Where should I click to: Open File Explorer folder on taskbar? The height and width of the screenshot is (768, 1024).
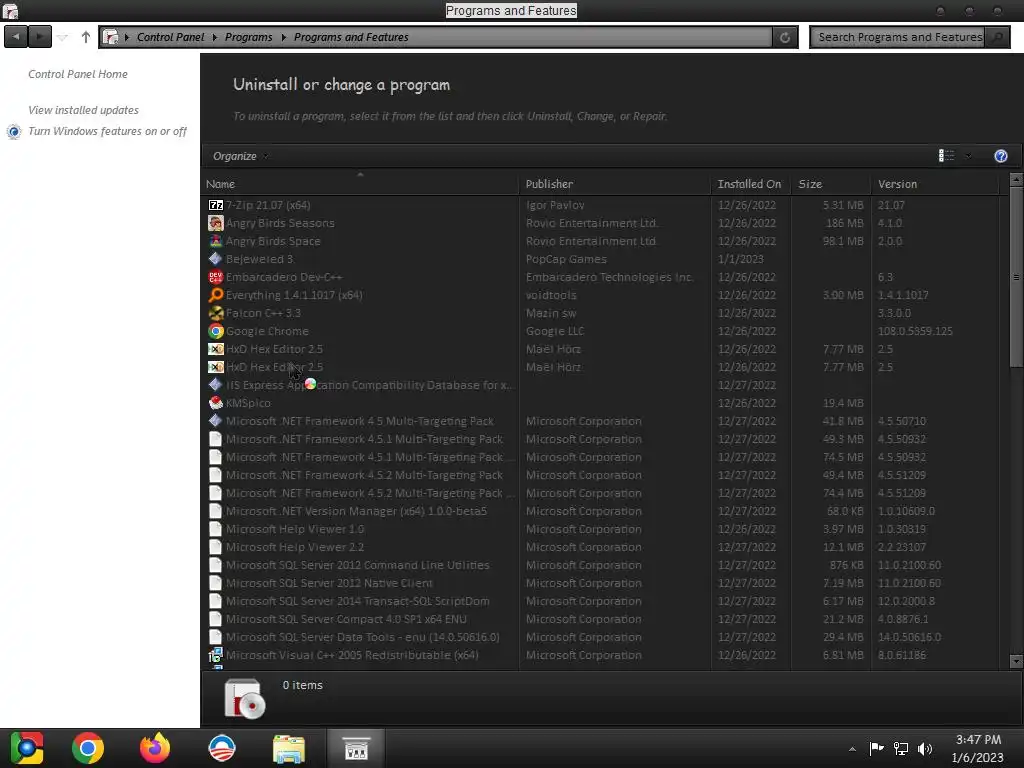[x=289, y=749]
